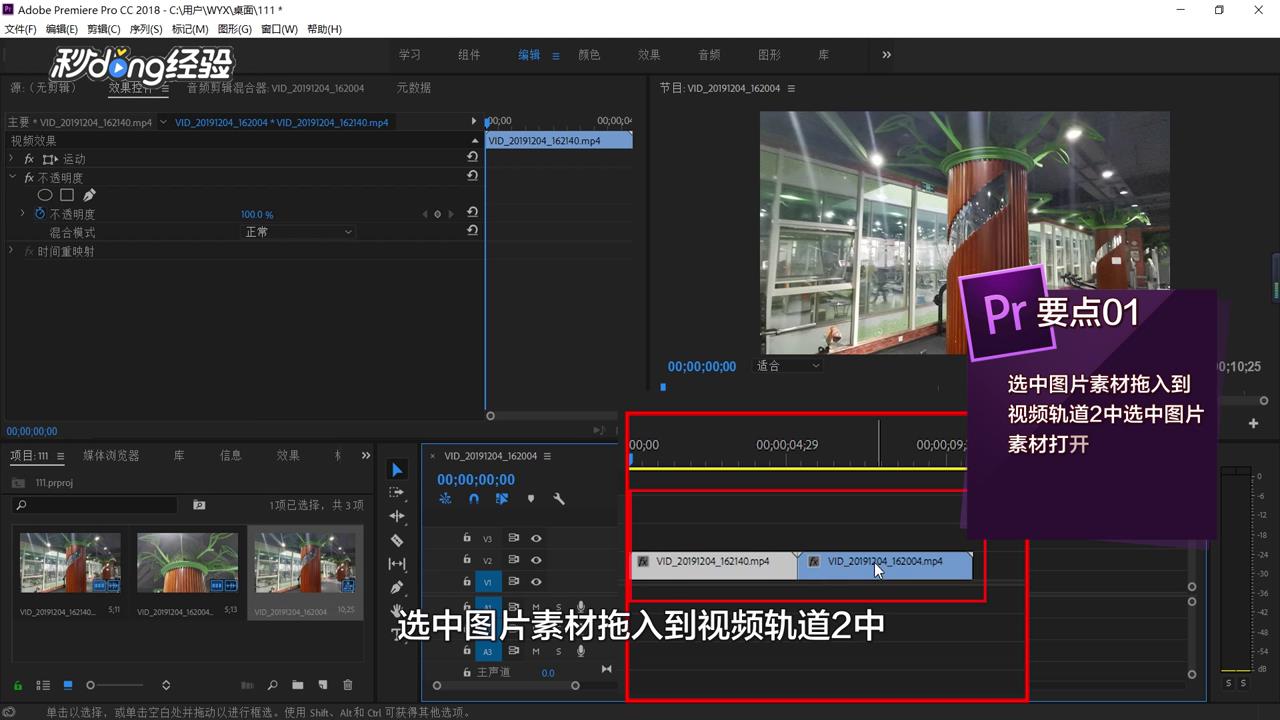Switch to the 效果 workspace
The height and width of the screenshot is (720, 1280).
click(649, 55)
